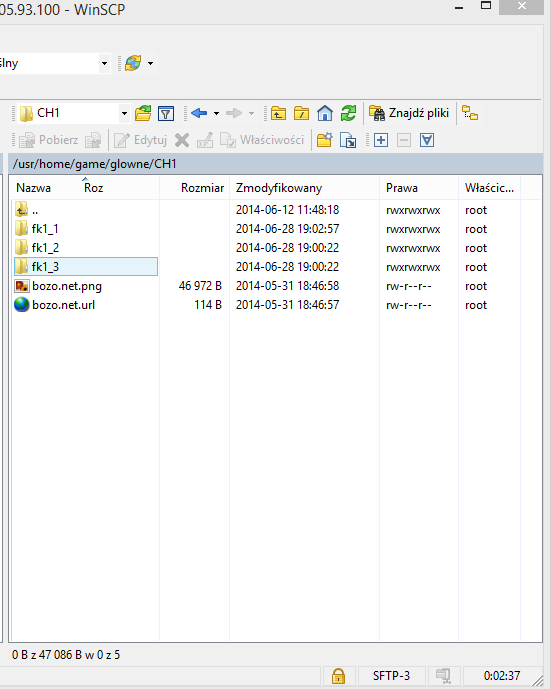Open the CH1 directory dropdown
551x689 pixels.
pos(124,113)
